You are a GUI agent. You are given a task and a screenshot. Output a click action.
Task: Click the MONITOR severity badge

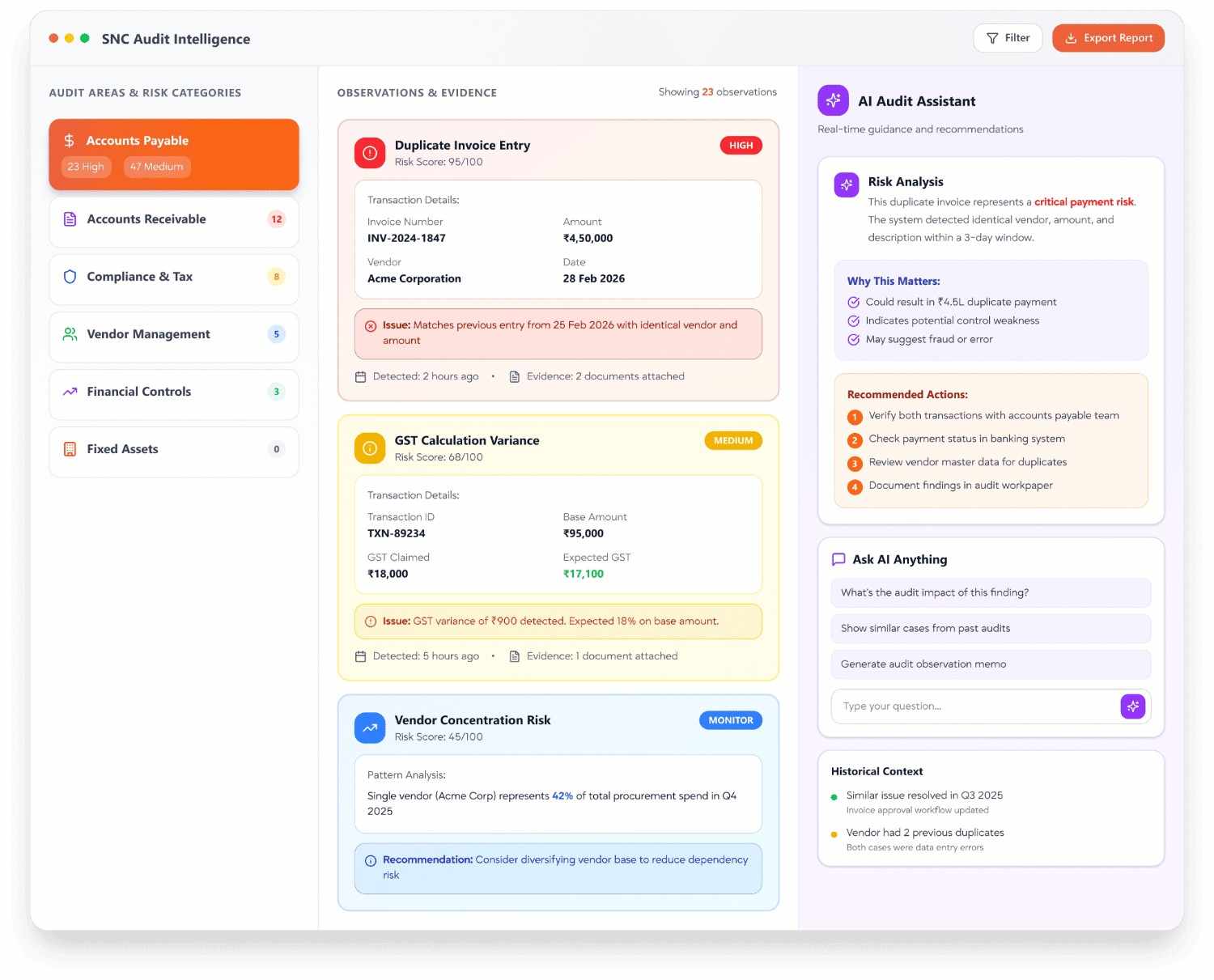(731, 720)
